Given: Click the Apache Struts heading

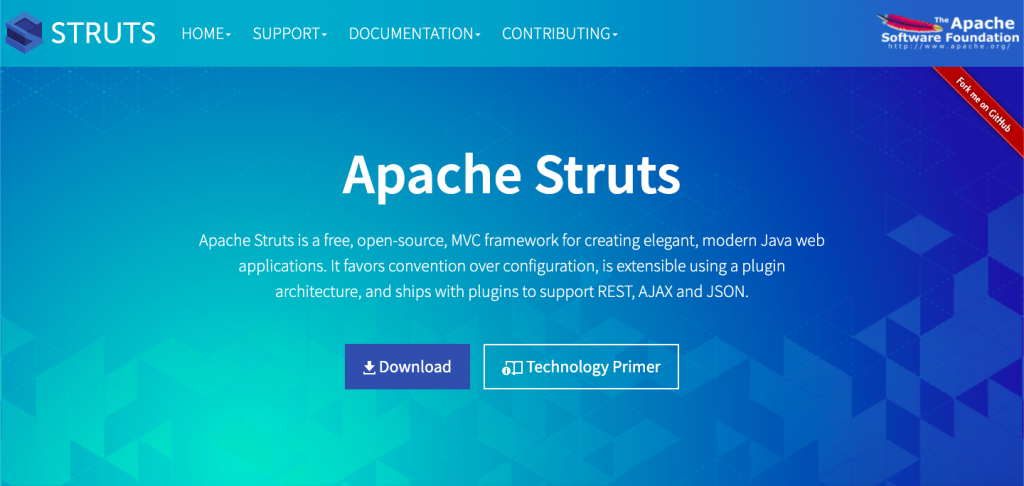Looking at the screenshot, I should pyautogui.click(x=511, y=175).
